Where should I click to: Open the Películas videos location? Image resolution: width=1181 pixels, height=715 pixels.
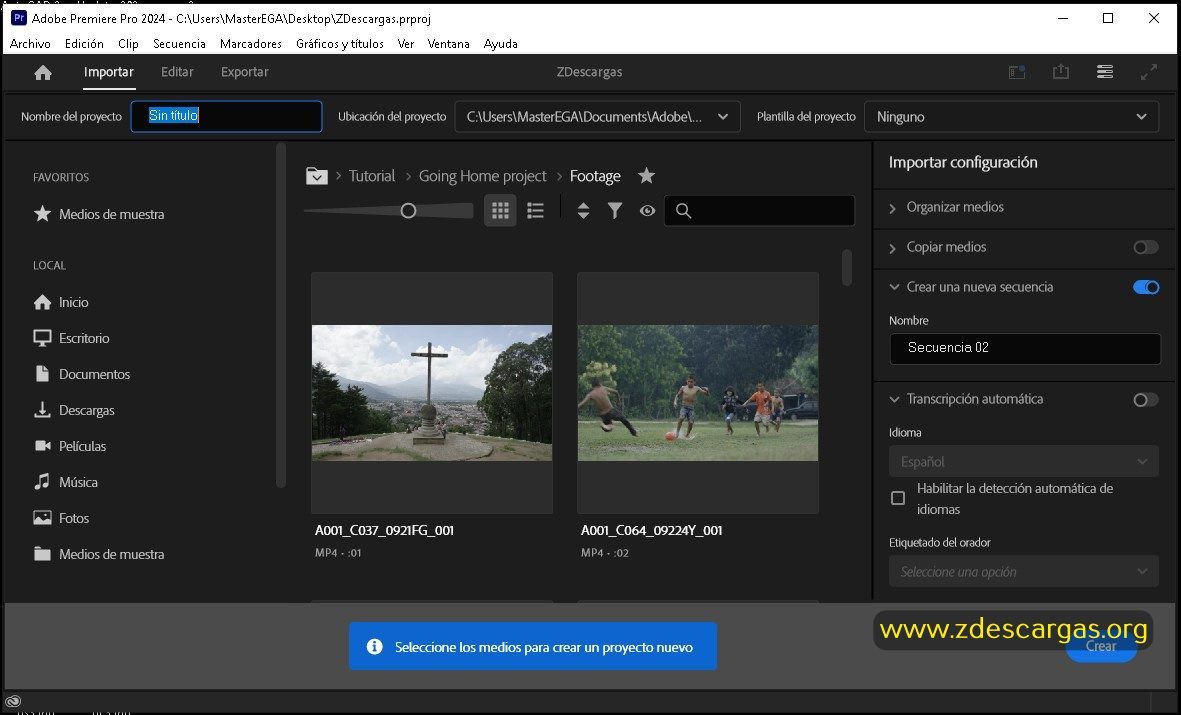point(70,446)
